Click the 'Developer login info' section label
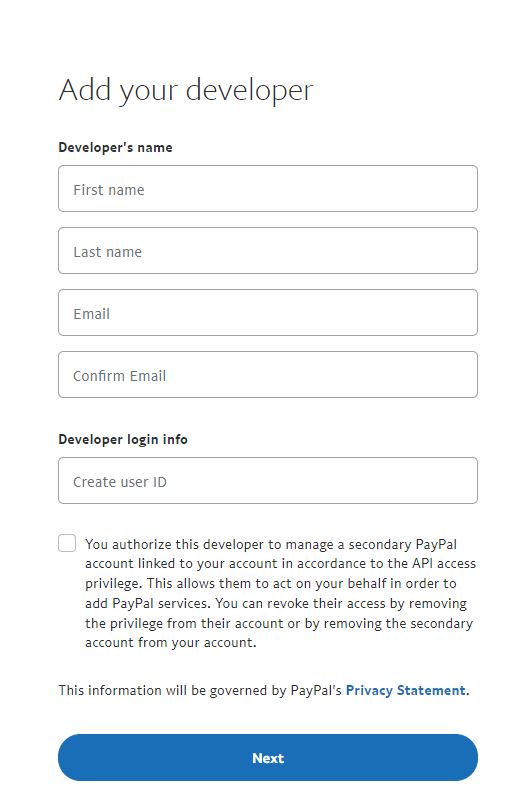 click(x=123, y=439)
